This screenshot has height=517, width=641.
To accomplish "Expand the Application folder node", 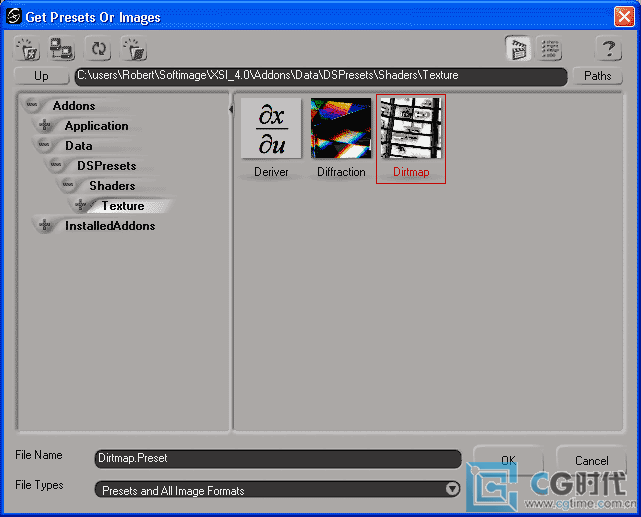I will pos(45,126).
